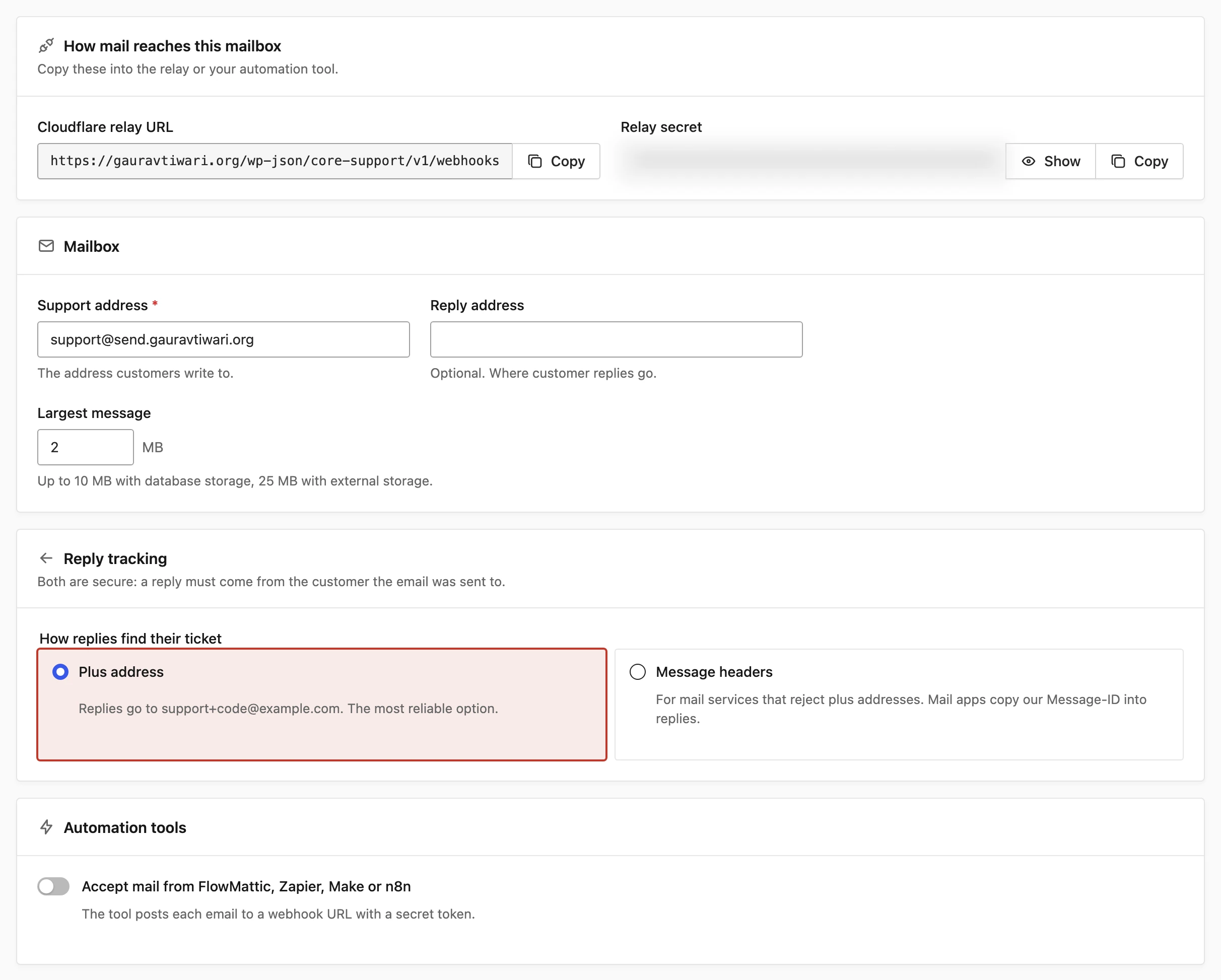Click the "Support address" label
1221x980 pixels.
[92, 305]
